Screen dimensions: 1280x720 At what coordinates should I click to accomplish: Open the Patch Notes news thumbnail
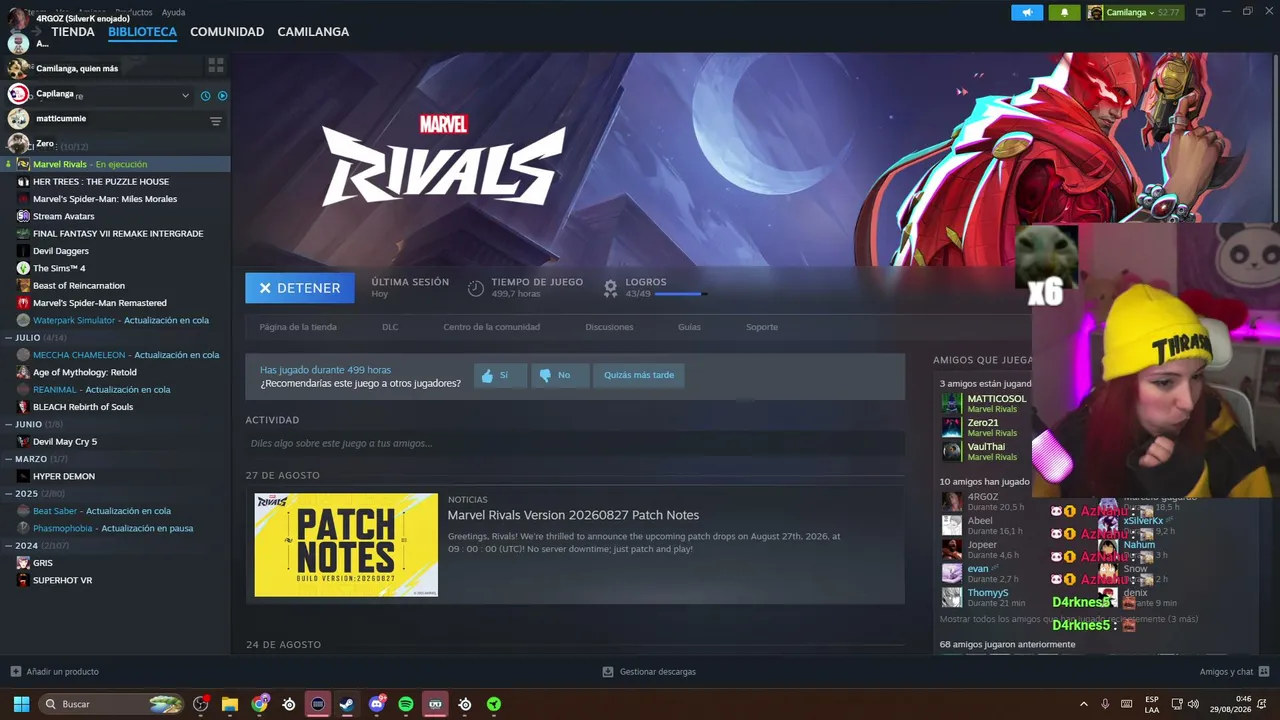(346, 545)
